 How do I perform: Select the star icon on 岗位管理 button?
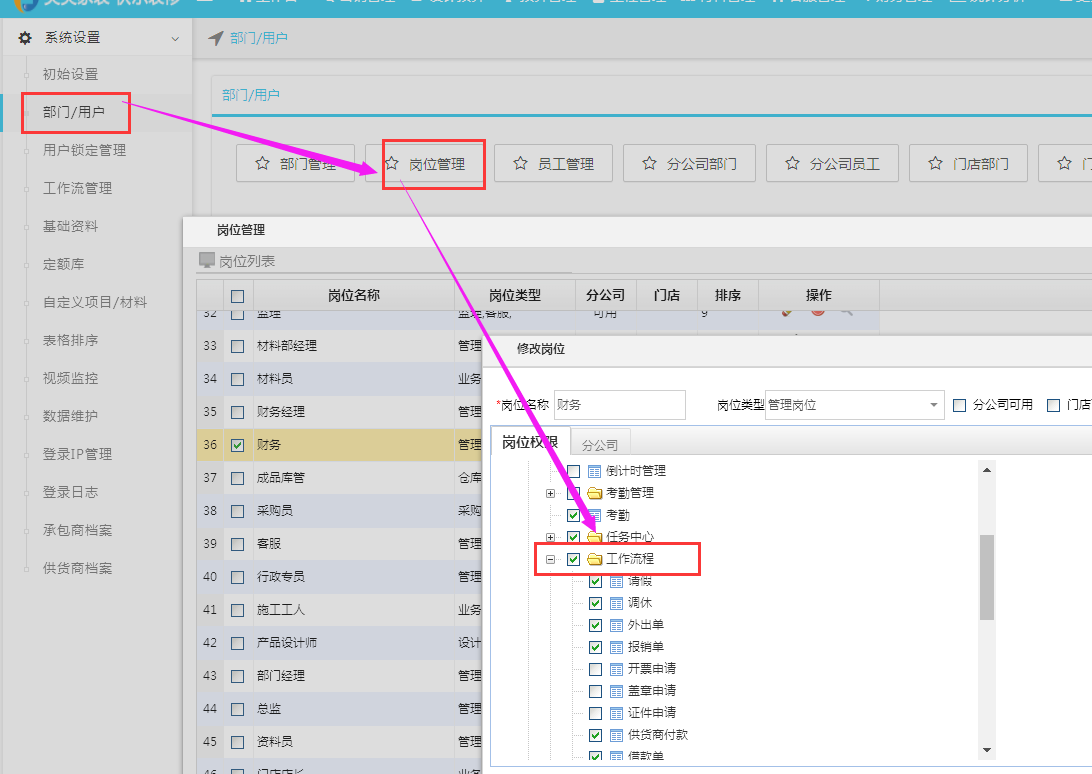click(x=394, y=164)
